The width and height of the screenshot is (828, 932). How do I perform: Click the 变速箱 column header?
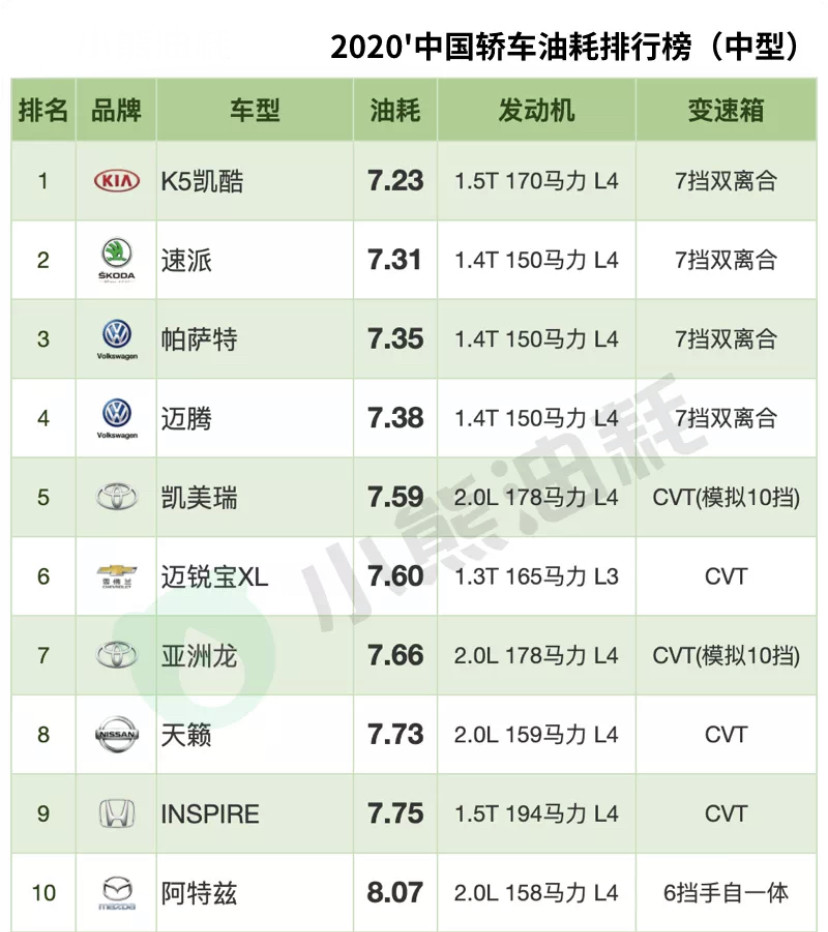726,111
